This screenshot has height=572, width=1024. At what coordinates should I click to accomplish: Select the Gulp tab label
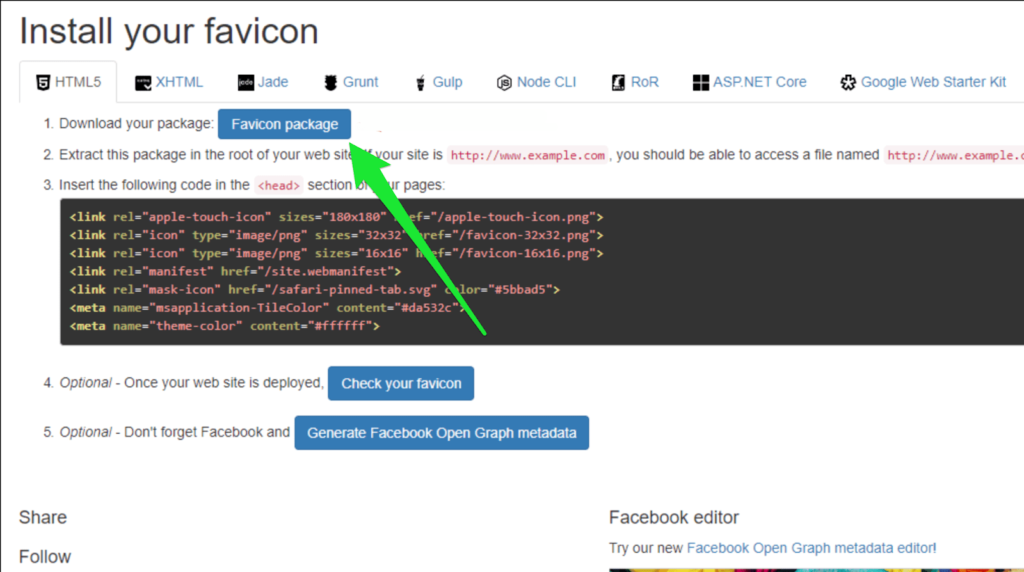(447, 82)
